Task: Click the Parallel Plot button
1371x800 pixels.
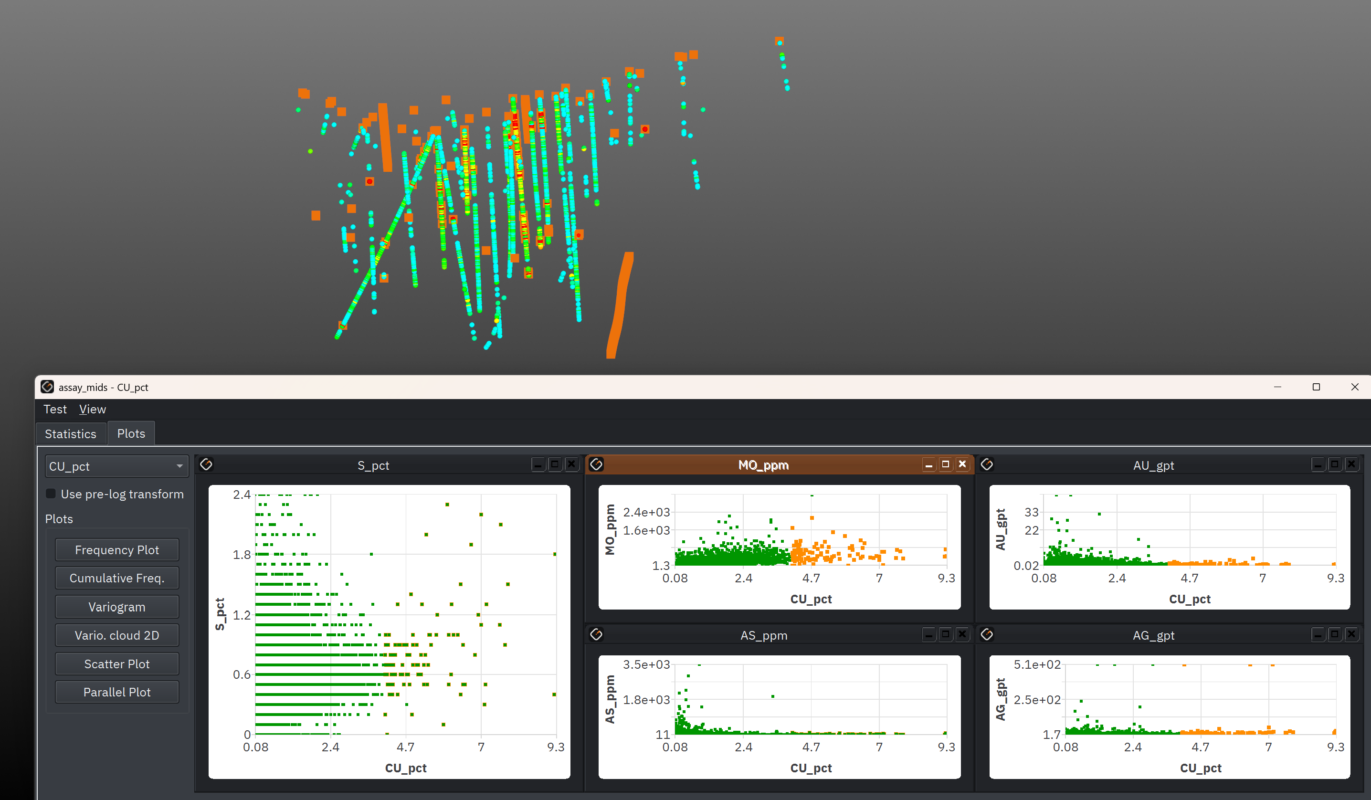Action: point(117,692)
